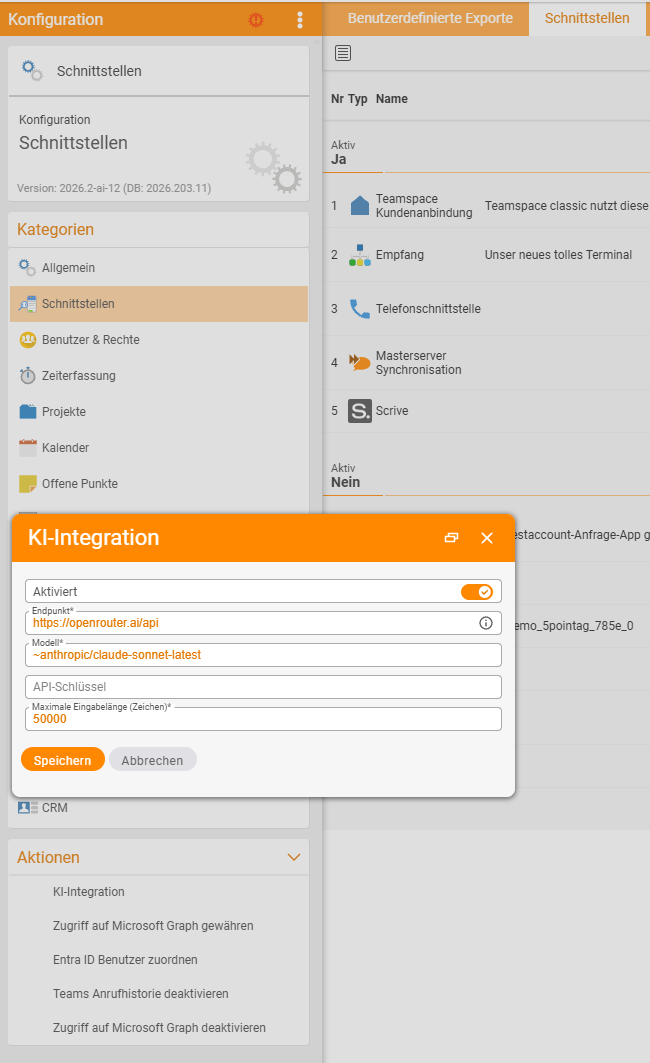The height and width of the screenshot is (1063, 650).
Task: Click the Abbrechen button
Action: 153,760
